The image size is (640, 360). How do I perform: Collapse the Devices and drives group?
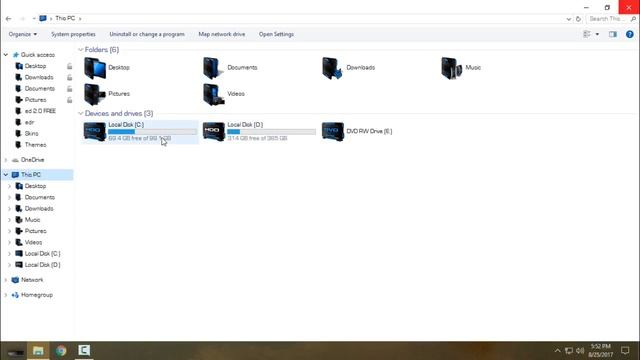point(80,113)
